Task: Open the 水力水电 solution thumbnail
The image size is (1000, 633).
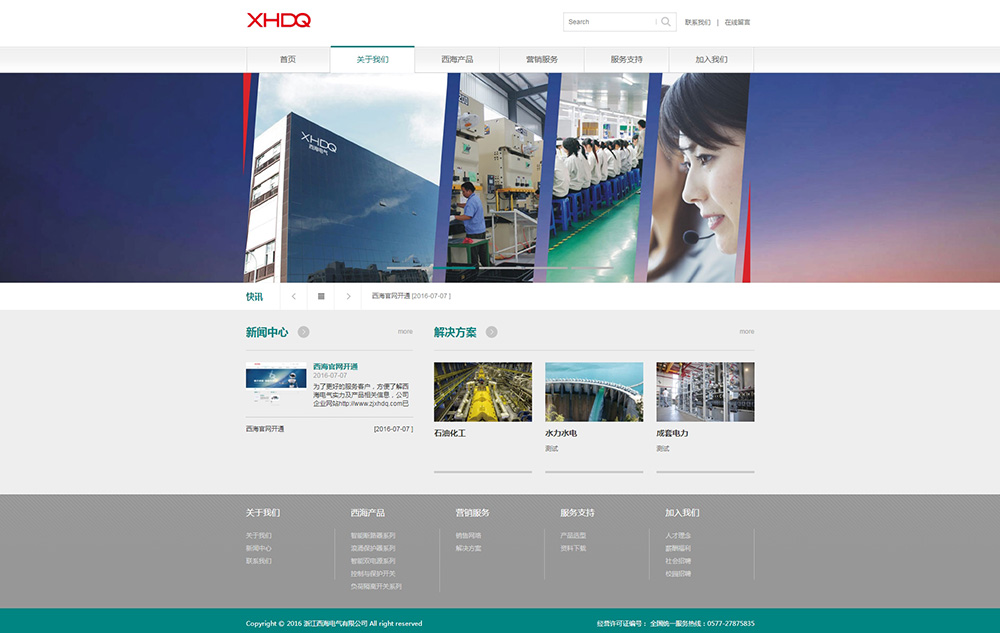Action: pos(594,391)
